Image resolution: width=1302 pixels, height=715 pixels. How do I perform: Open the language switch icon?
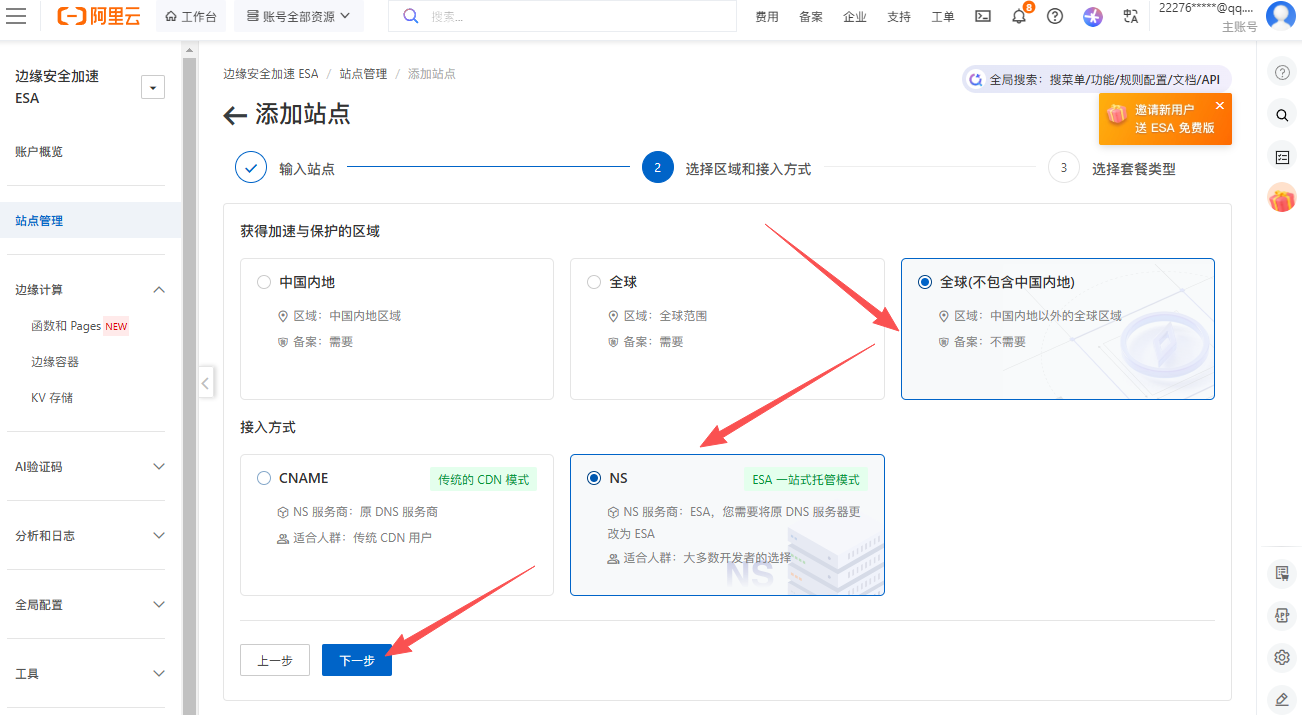click(x=1131, y=16)
